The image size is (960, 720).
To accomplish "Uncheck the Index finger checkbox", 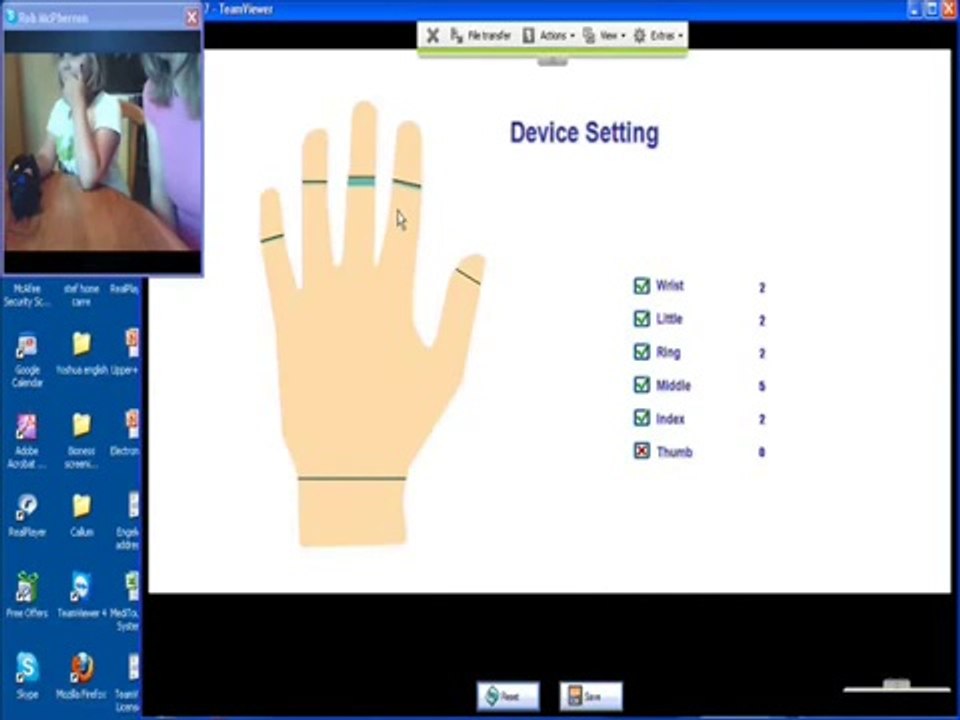I will [x=642, y=418].
